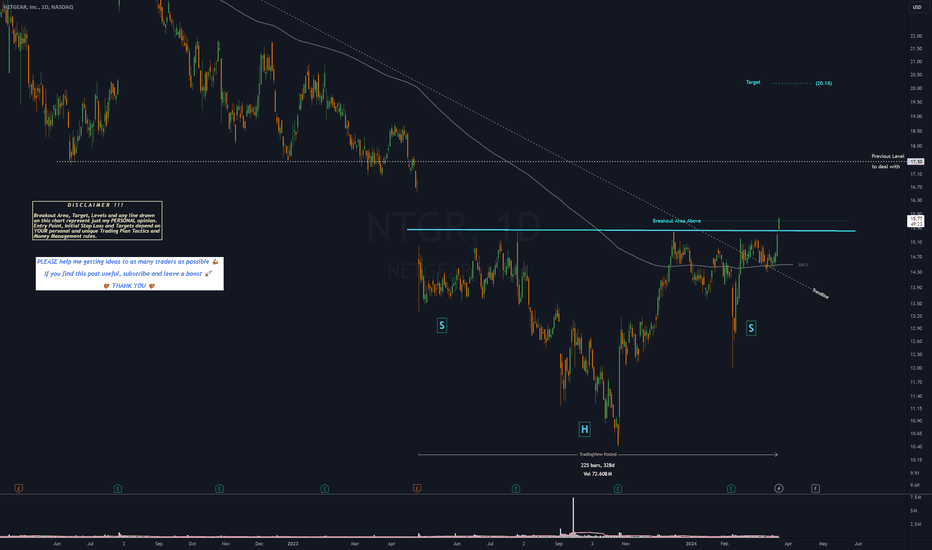Click the Feb label on the time axis
The height and width of the screenshot is (550, 932).
point(724,543)
